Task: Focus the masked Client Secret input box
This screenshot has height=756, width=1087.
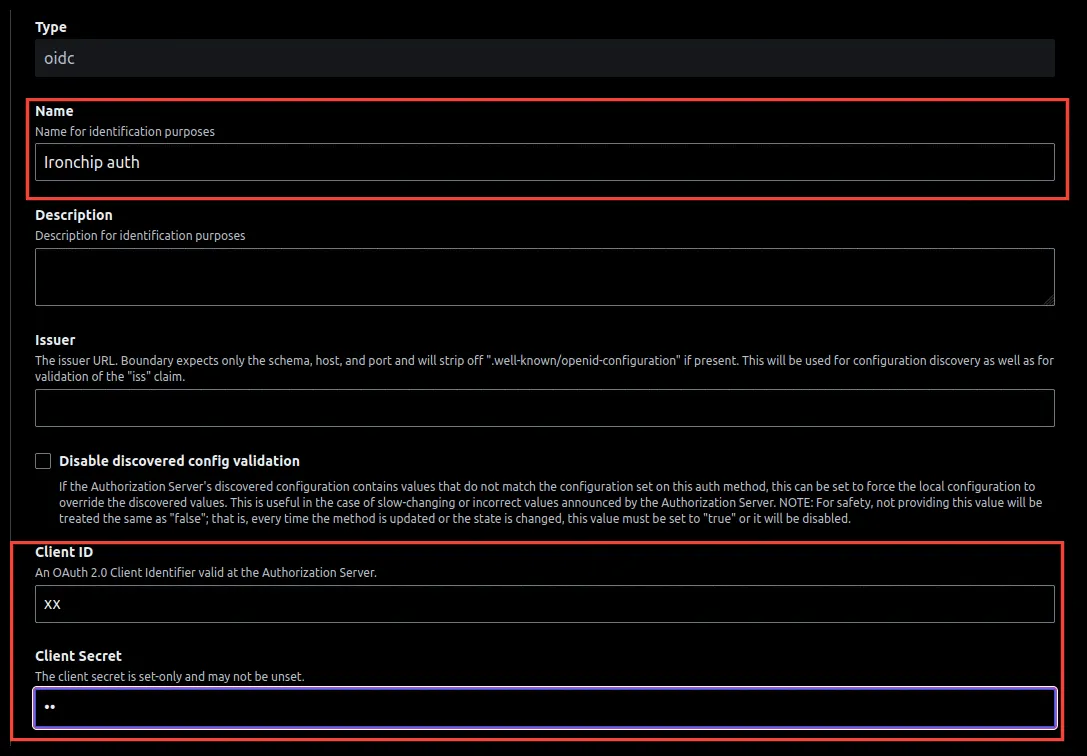Action: (545, 707)
